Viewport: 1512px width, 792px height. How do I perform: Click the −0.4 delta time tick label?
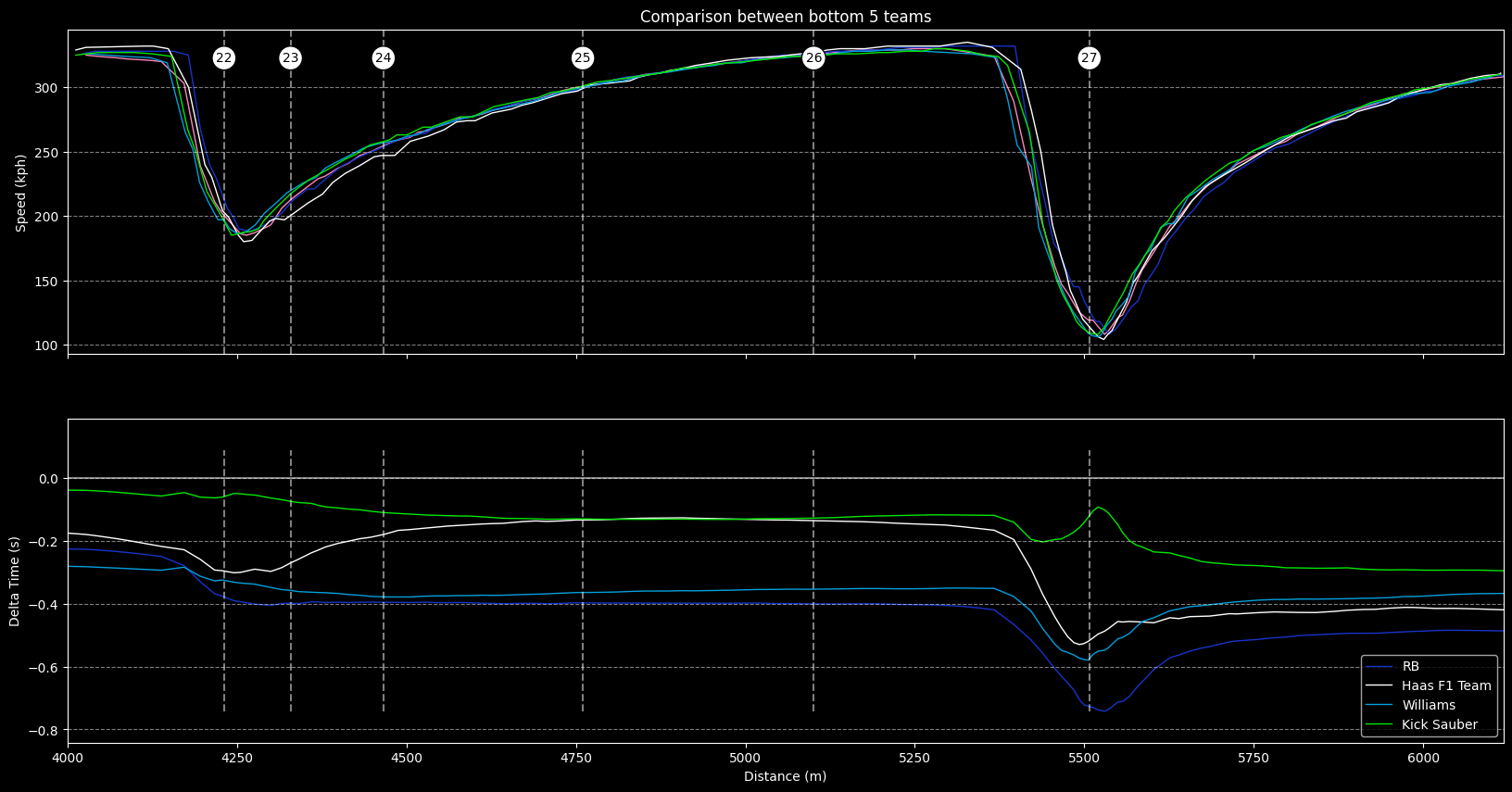44,605
